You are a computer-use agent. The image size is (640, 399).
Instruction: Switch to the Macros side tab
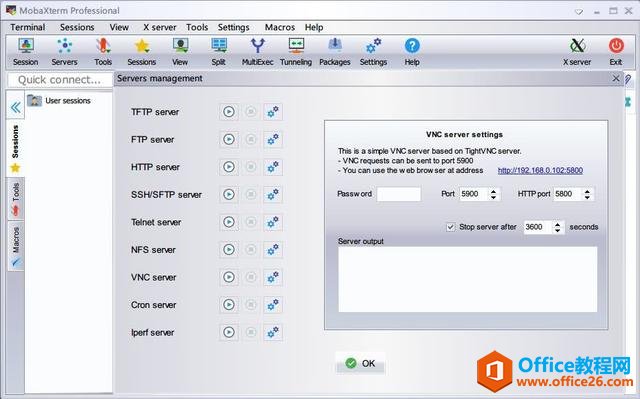click(x=16, y=246)
